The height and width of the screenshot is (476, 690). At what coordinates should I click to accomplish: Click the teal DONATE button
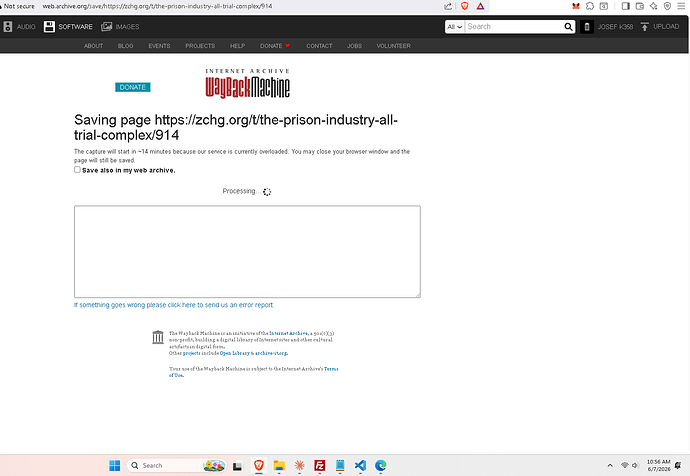132,87
